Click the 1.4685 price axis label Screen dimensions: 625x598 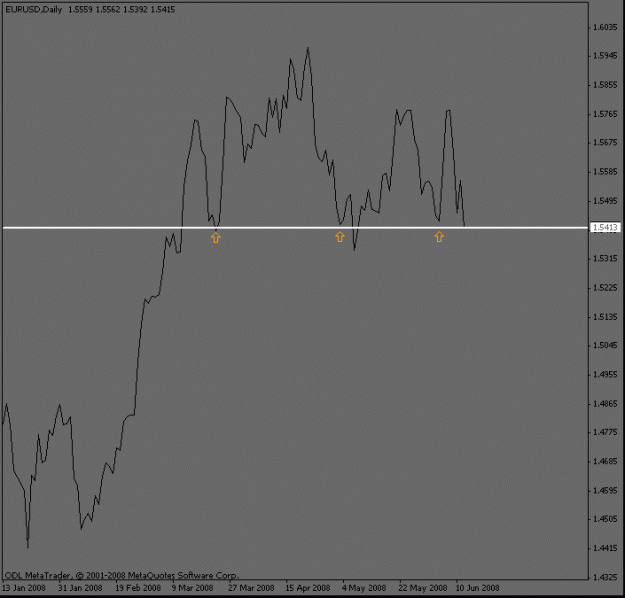[605, 461]
